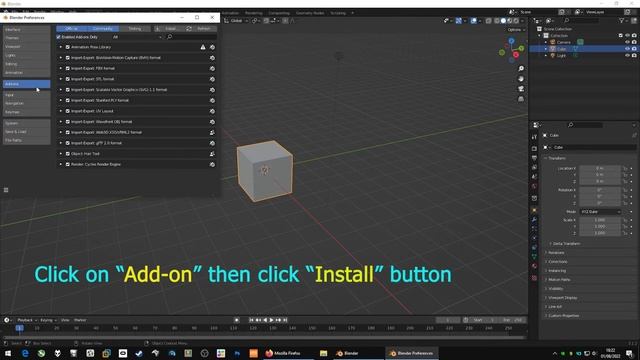Expand the Animation: Pose Library add-on details
640x360 pixels.
61,47
